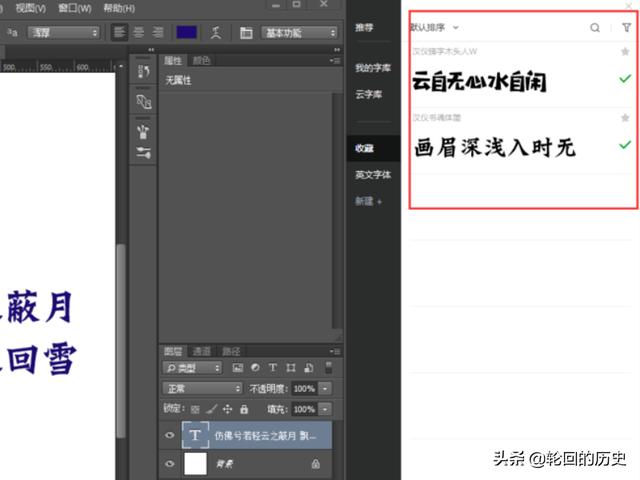Click the create warped text icon
Image resolution: width=640 pixels, height=480 pixels.
pos(215,33)
